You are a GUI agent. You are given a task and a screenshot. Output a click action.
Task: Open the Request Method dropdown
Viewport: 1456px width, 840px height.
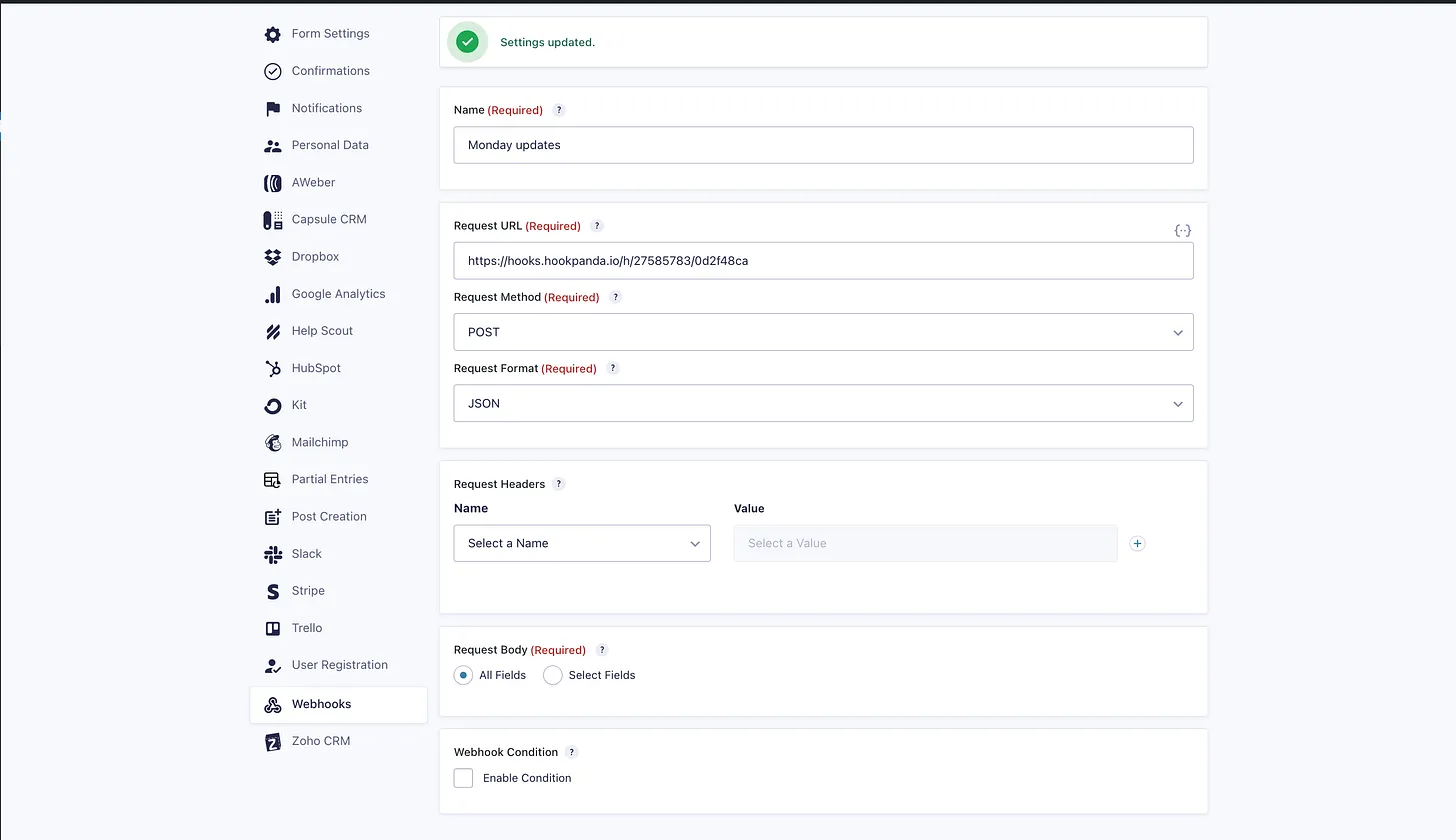pos(822,332)
